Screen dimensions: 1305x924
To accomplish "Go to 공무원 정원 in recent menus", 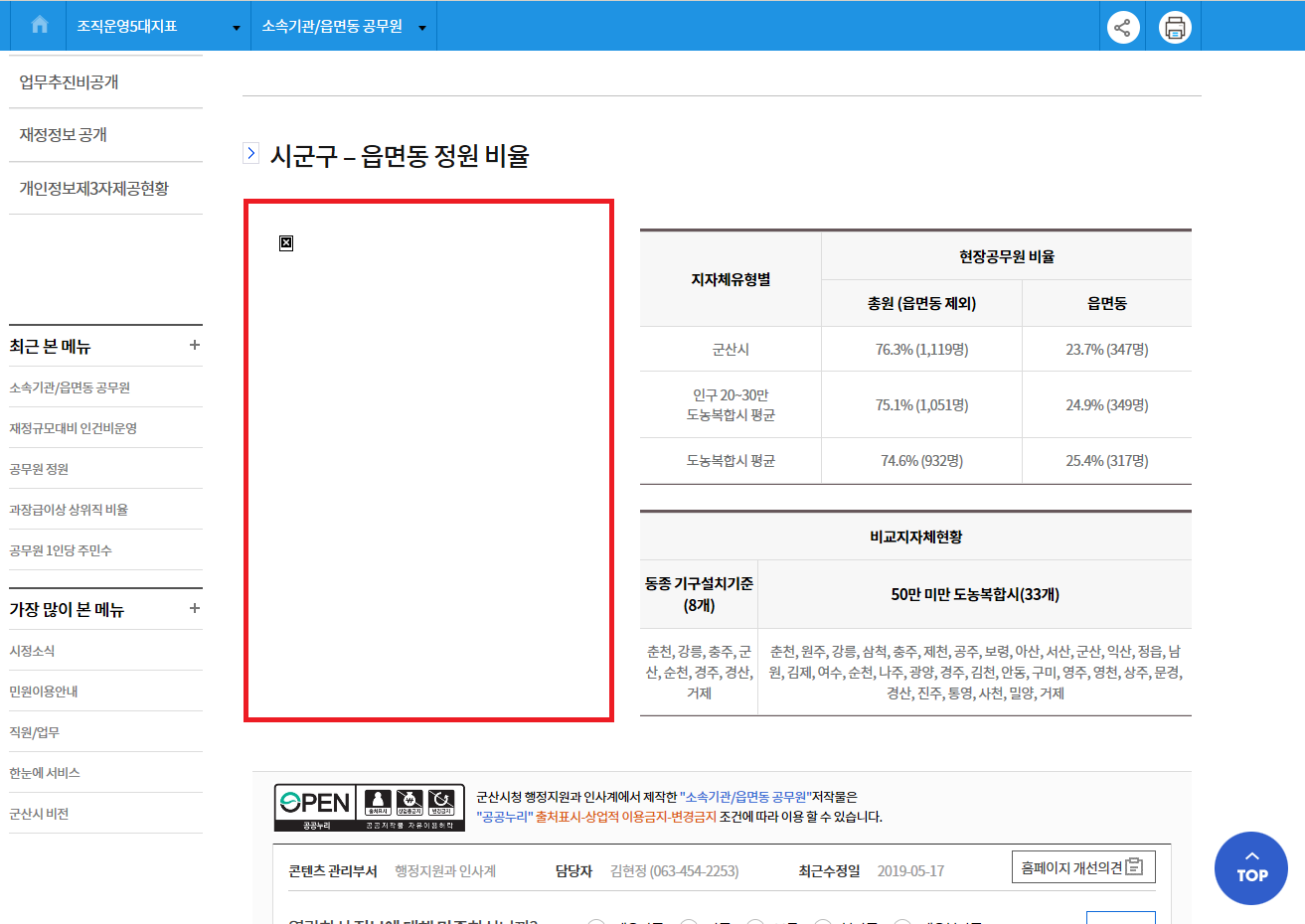I will (39, 469).
